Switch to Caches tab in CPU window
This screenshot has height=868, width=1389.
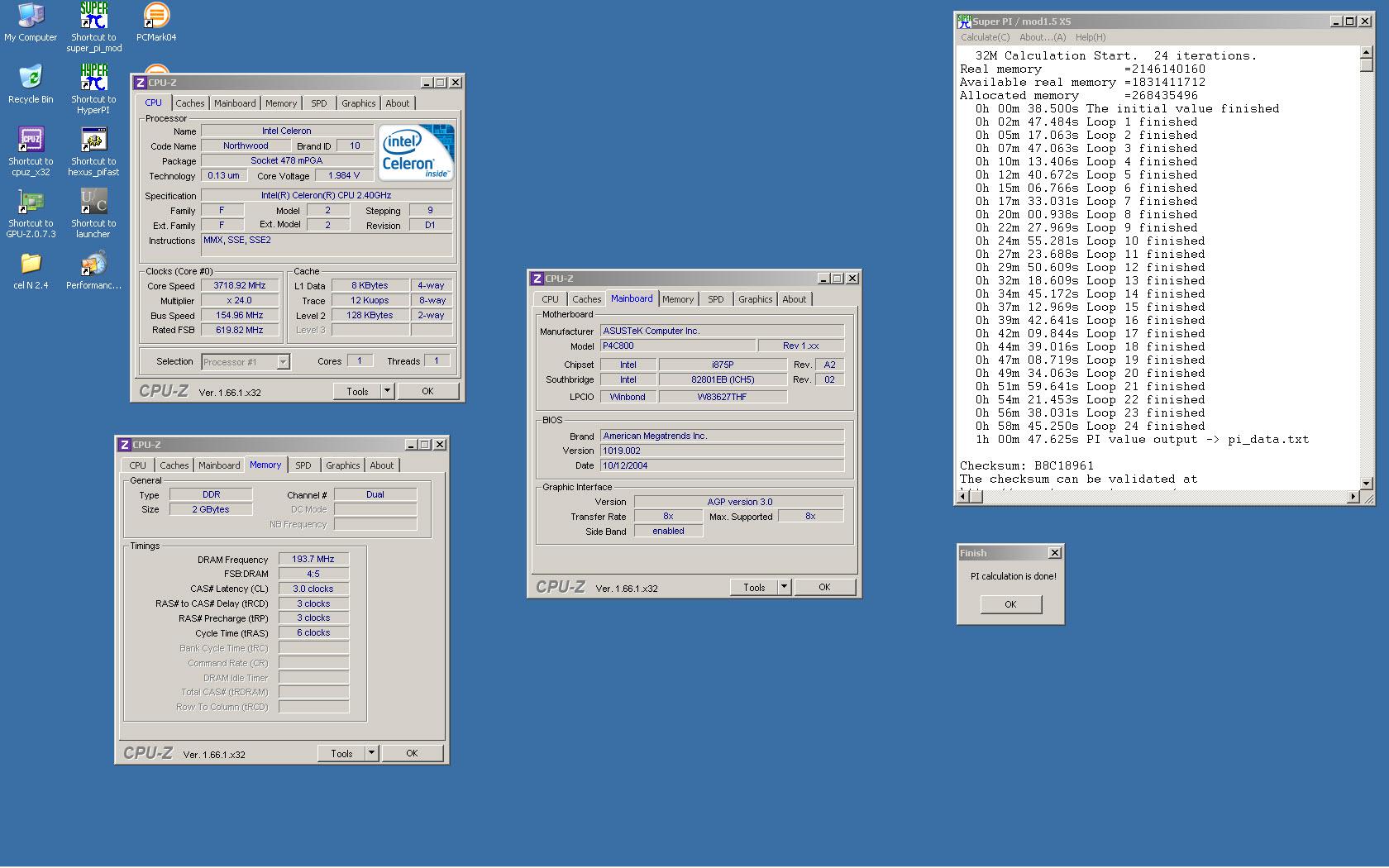189,103
